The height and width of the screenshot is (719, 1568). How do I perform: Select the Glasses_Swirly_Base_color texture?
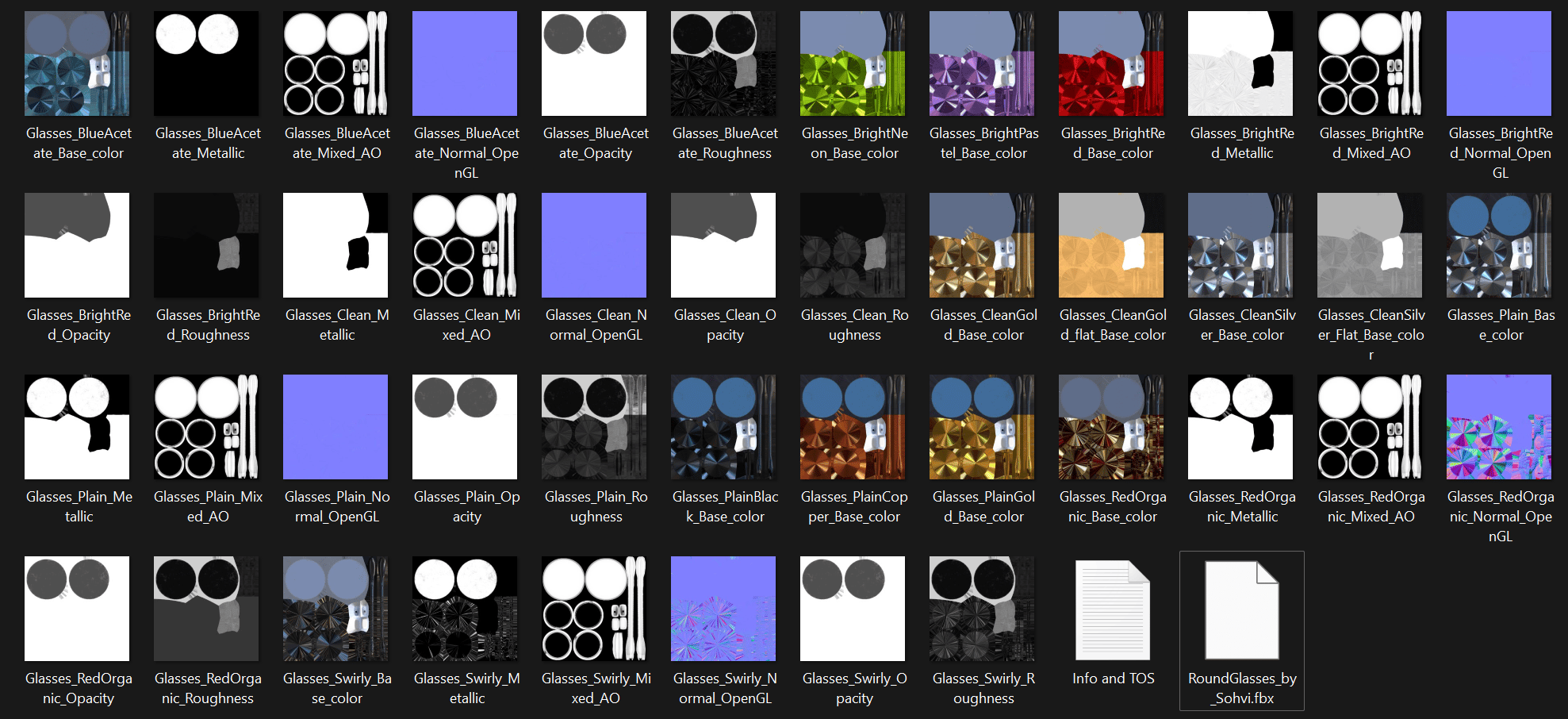[335, 609]
